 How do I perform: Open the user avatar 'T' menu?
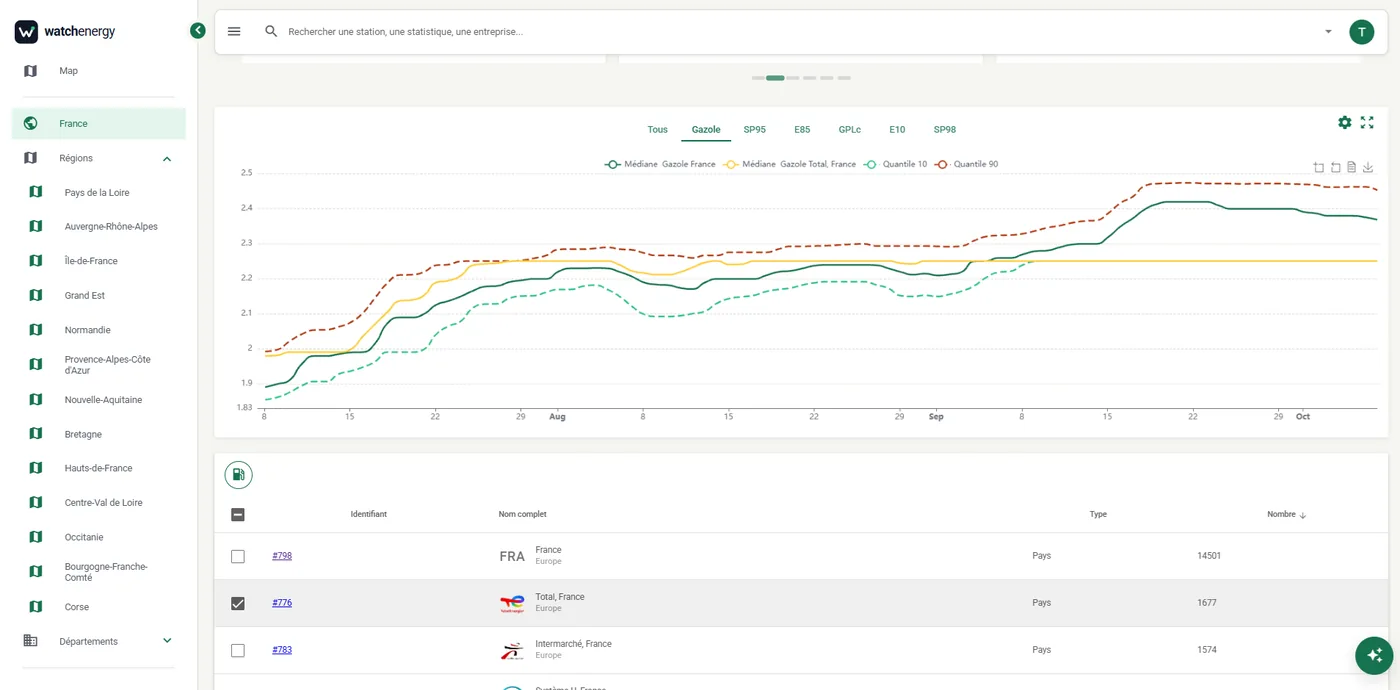[x=1361, y=32]
